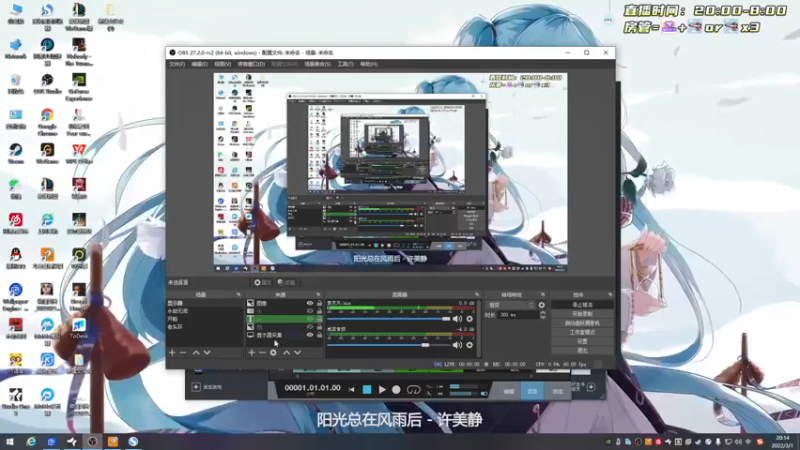The width and height of the screenshot is (800, 450).
Task: Open 帮助(H) menu in OBS
Action: [369, 64]
